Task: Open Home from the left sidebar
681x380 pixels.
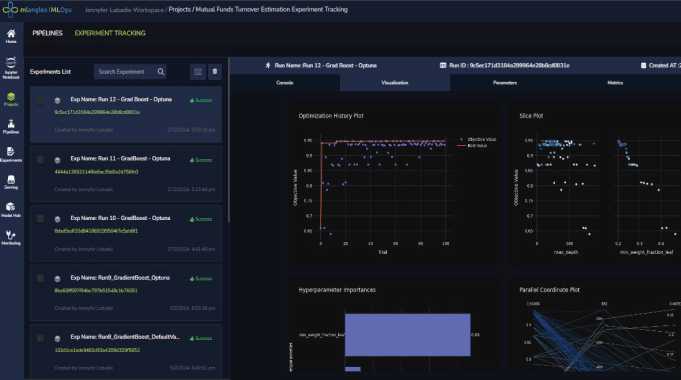Action: (11, 36)
